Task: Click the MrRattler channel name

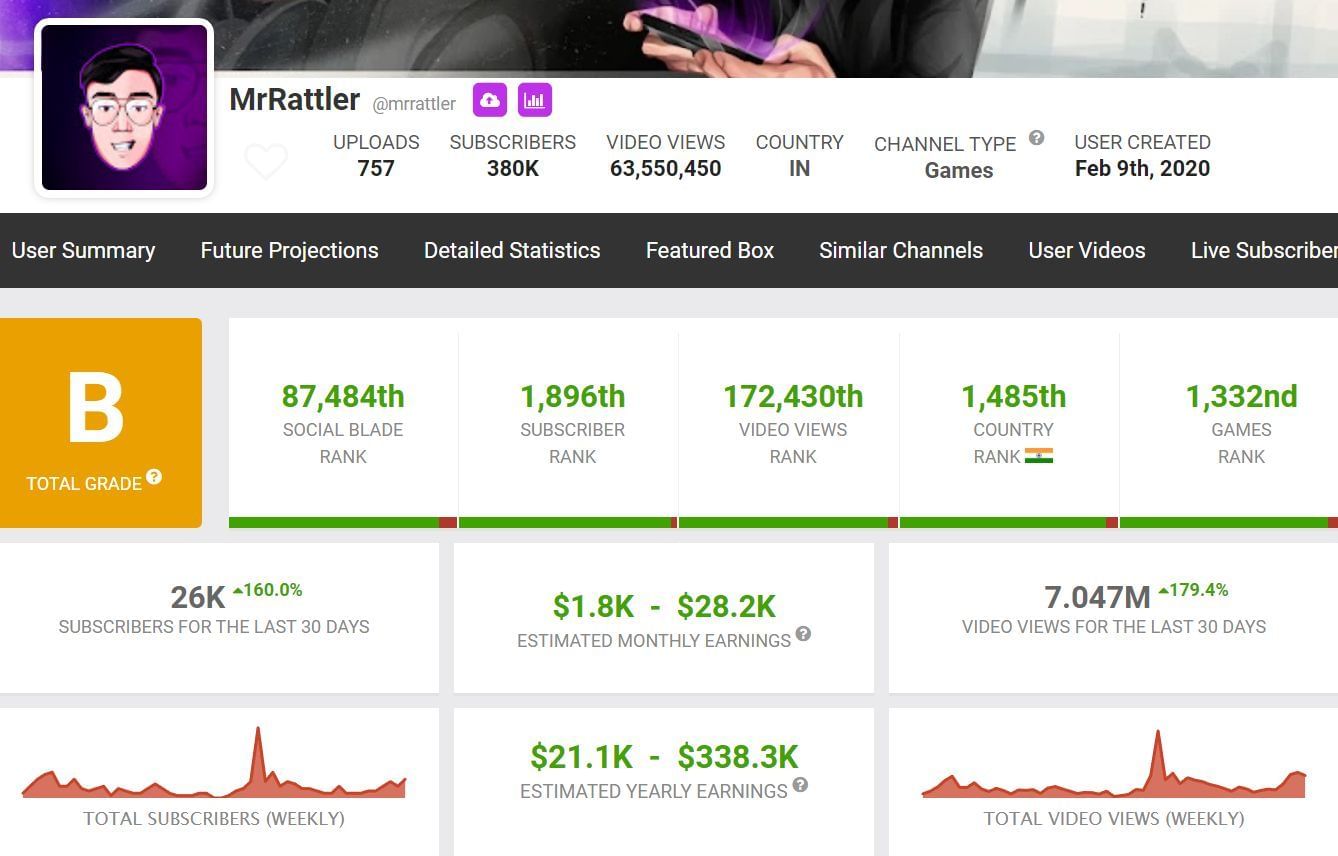Action: 294,100
